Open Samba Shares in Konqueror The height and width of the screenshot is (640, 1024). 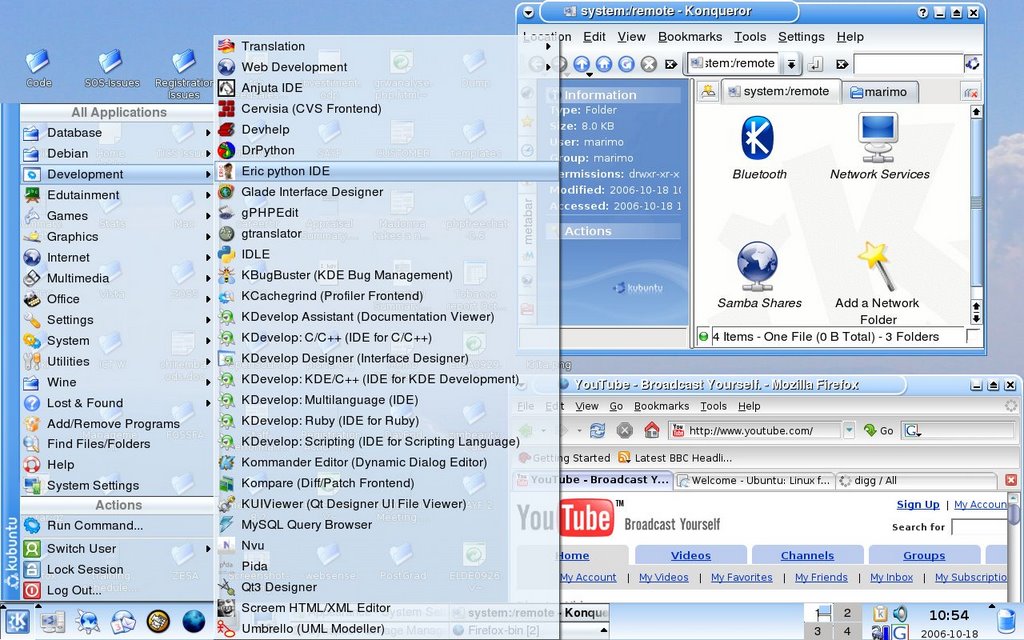759,275
